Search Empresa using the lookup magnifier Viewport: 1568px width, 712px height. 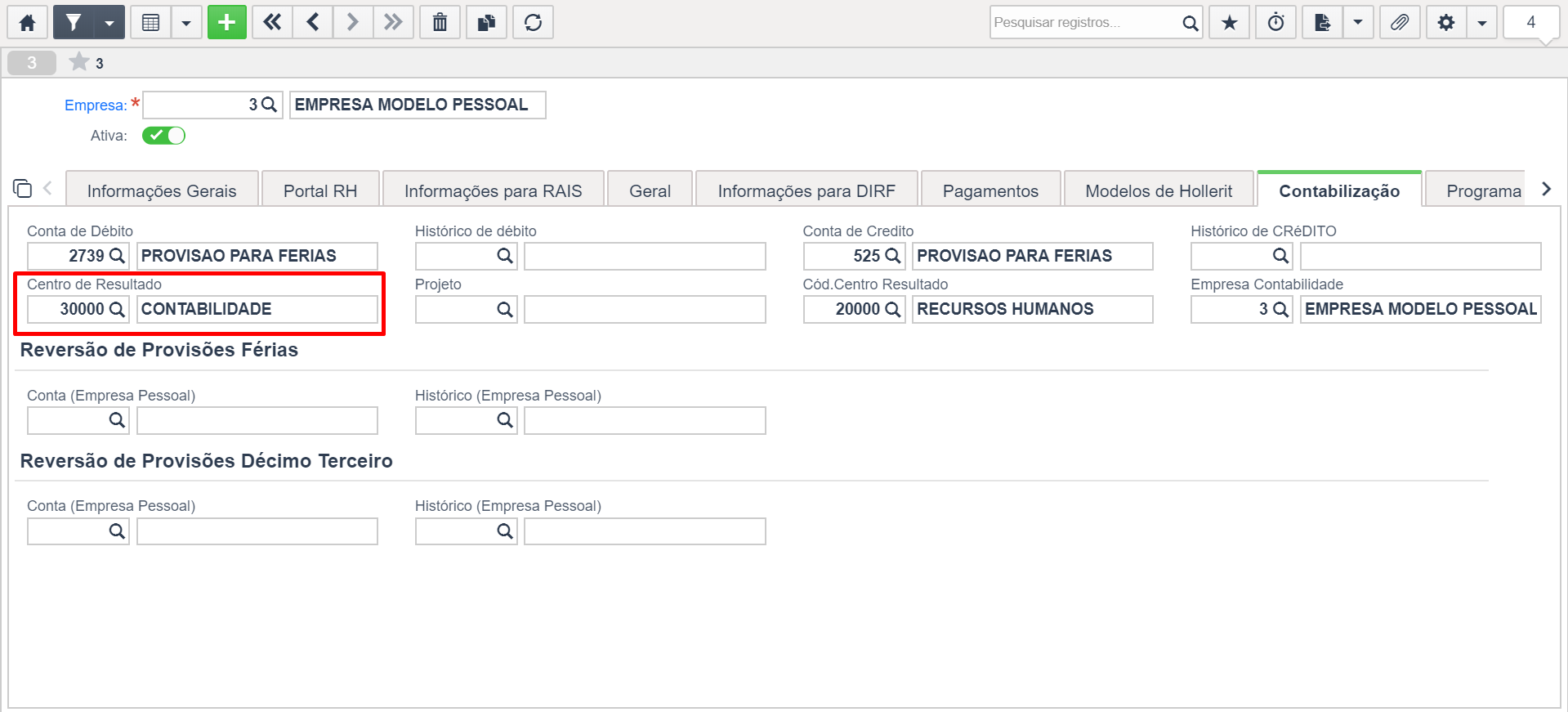click(x=269, y=105)
